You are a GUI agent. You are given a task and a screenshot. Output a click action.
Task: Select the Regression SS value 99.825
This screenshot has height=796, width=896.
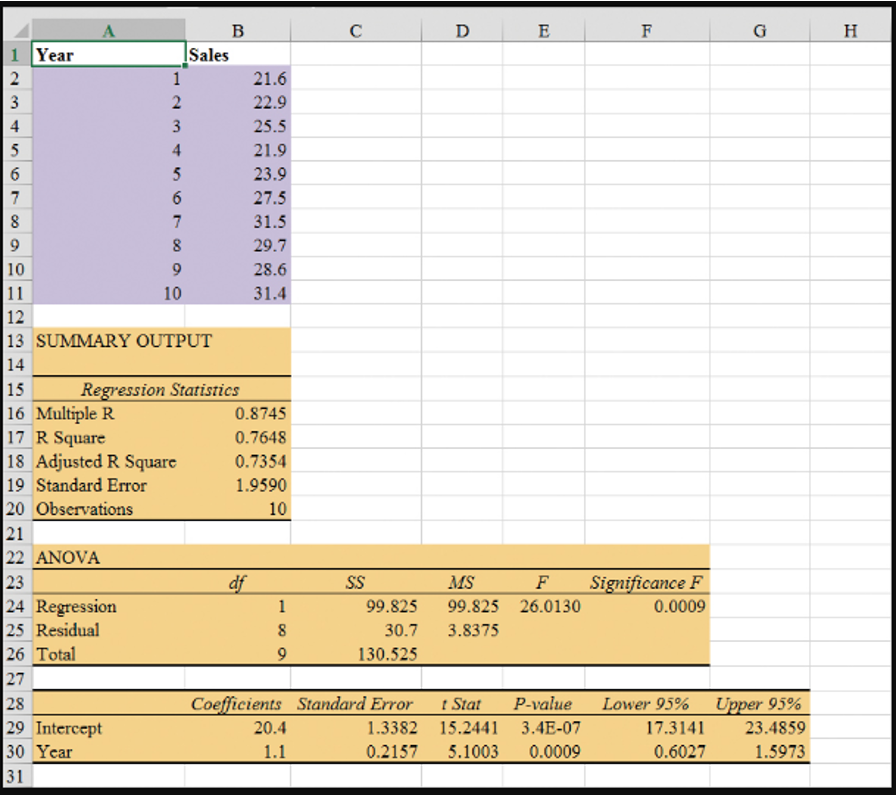[x=355, y=606]
